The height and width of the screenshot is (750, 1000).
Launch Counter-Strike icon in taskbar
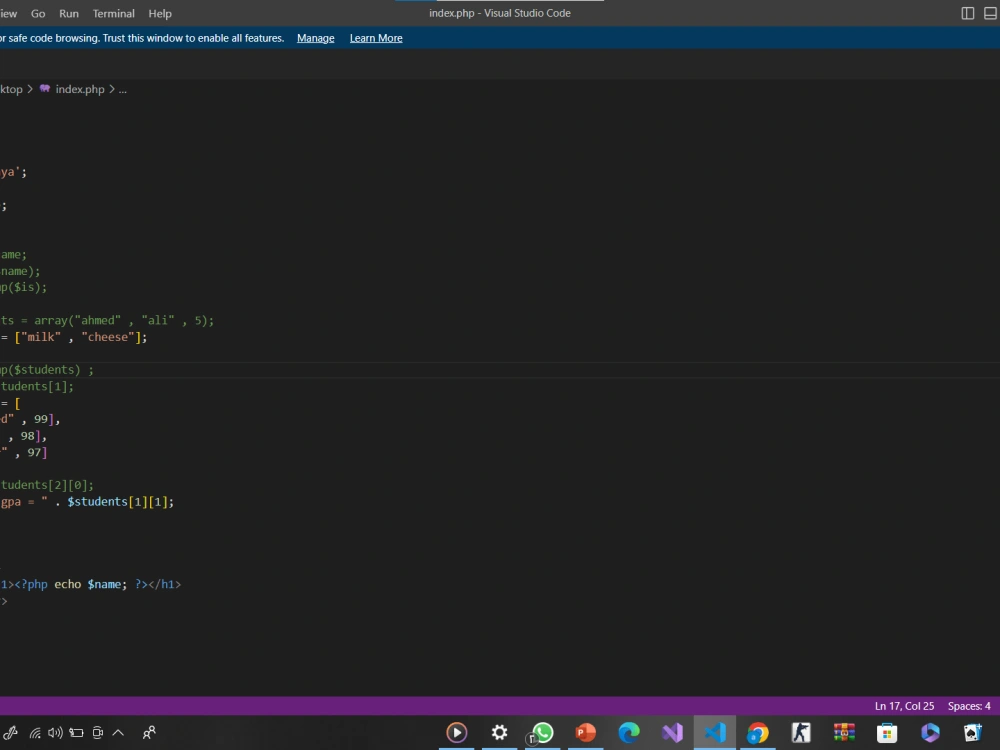tap(801, 733)
